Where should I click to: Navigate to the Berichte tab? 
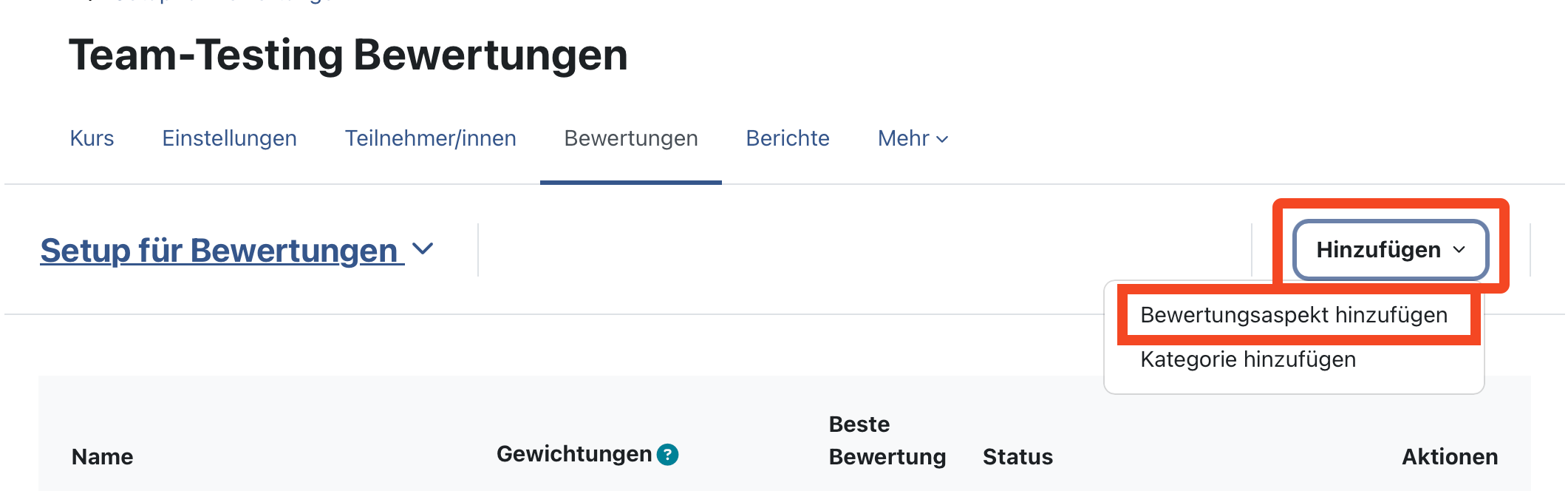coord(787,138)
